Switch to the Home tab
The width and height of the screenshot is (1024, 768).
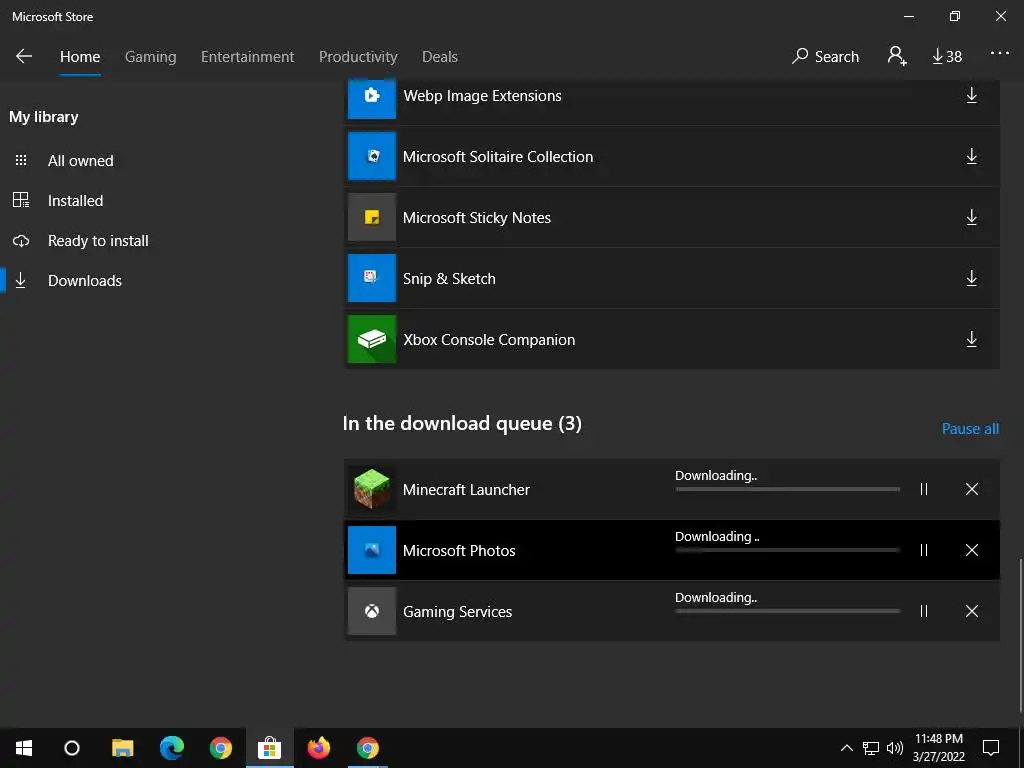(x=80, y=57)
